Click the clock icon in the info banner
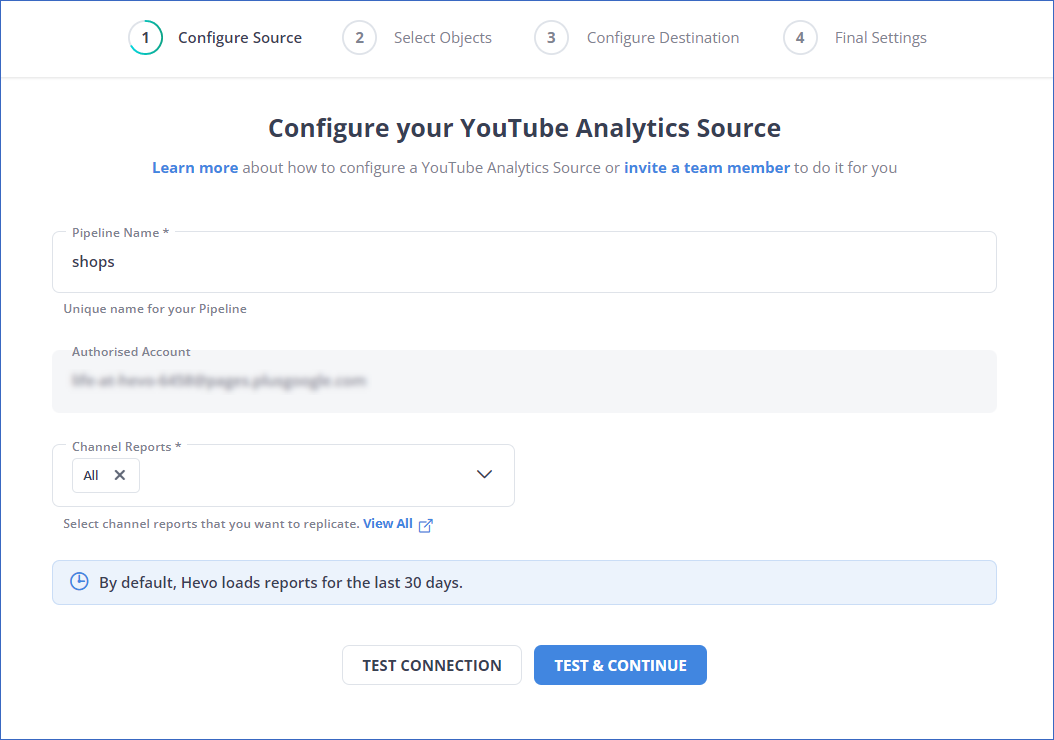Image resolution: width=1054 pixels, height=740 pixels. point(79,581)
